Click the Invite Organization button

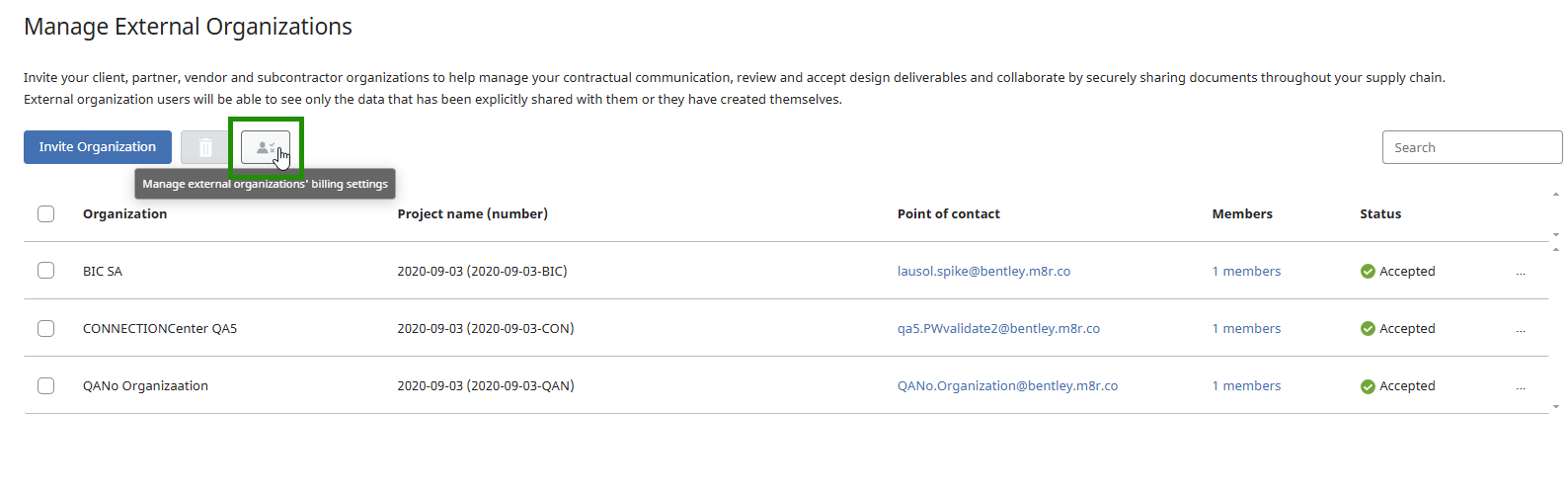[x=98, y=147]
